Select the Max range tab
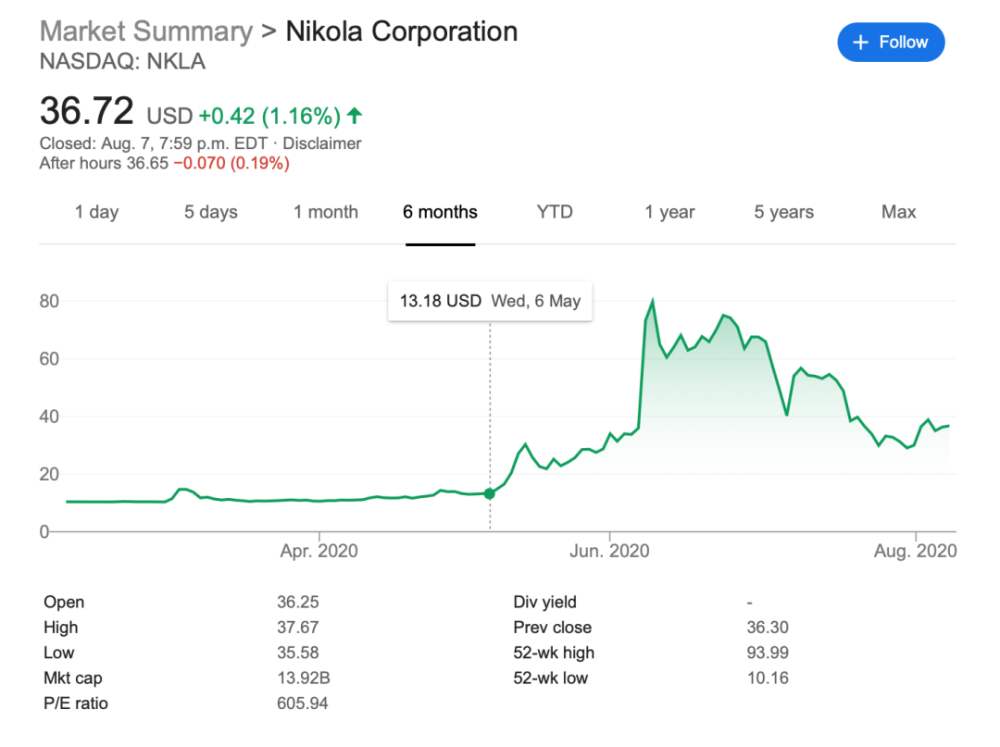The image size is (1000, 747). tap(899, 212)
